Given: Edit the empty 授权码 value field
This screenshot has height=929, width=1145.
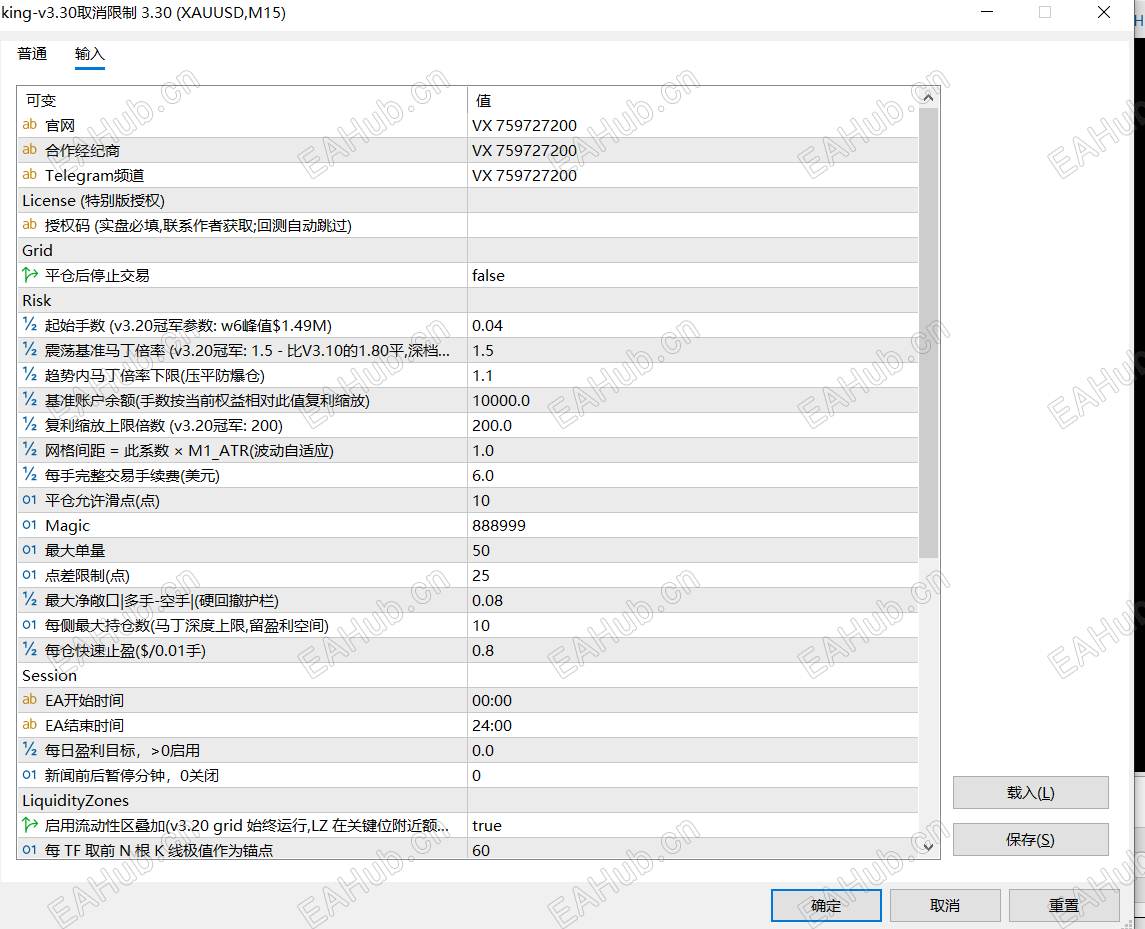Looking at the screenshot, I should click(692, 226).
